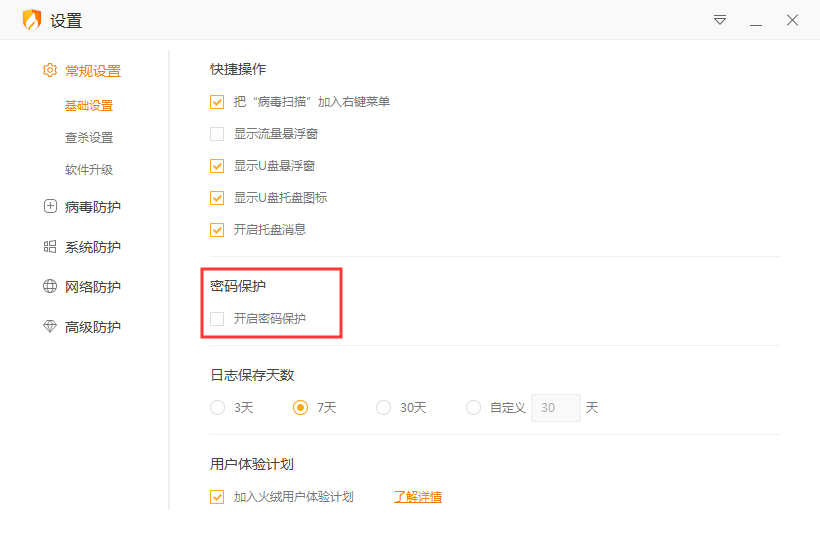Switch to 软件升级 settings page
This screenshot has height=540, width=820.
click(x=89, y=170)
